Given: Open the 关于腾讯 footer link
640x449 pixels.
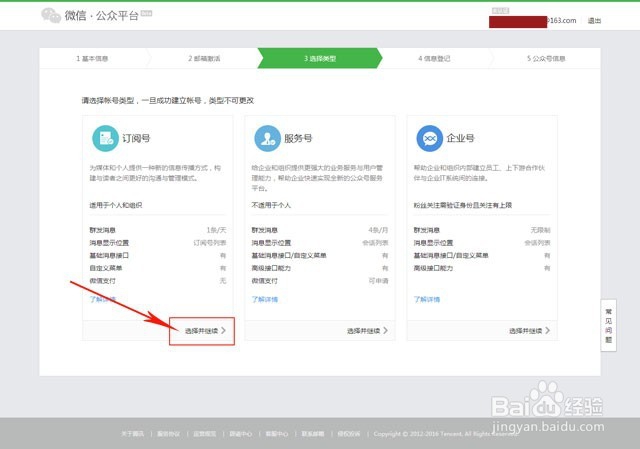Looking at the screenshot, I should 132,433.
